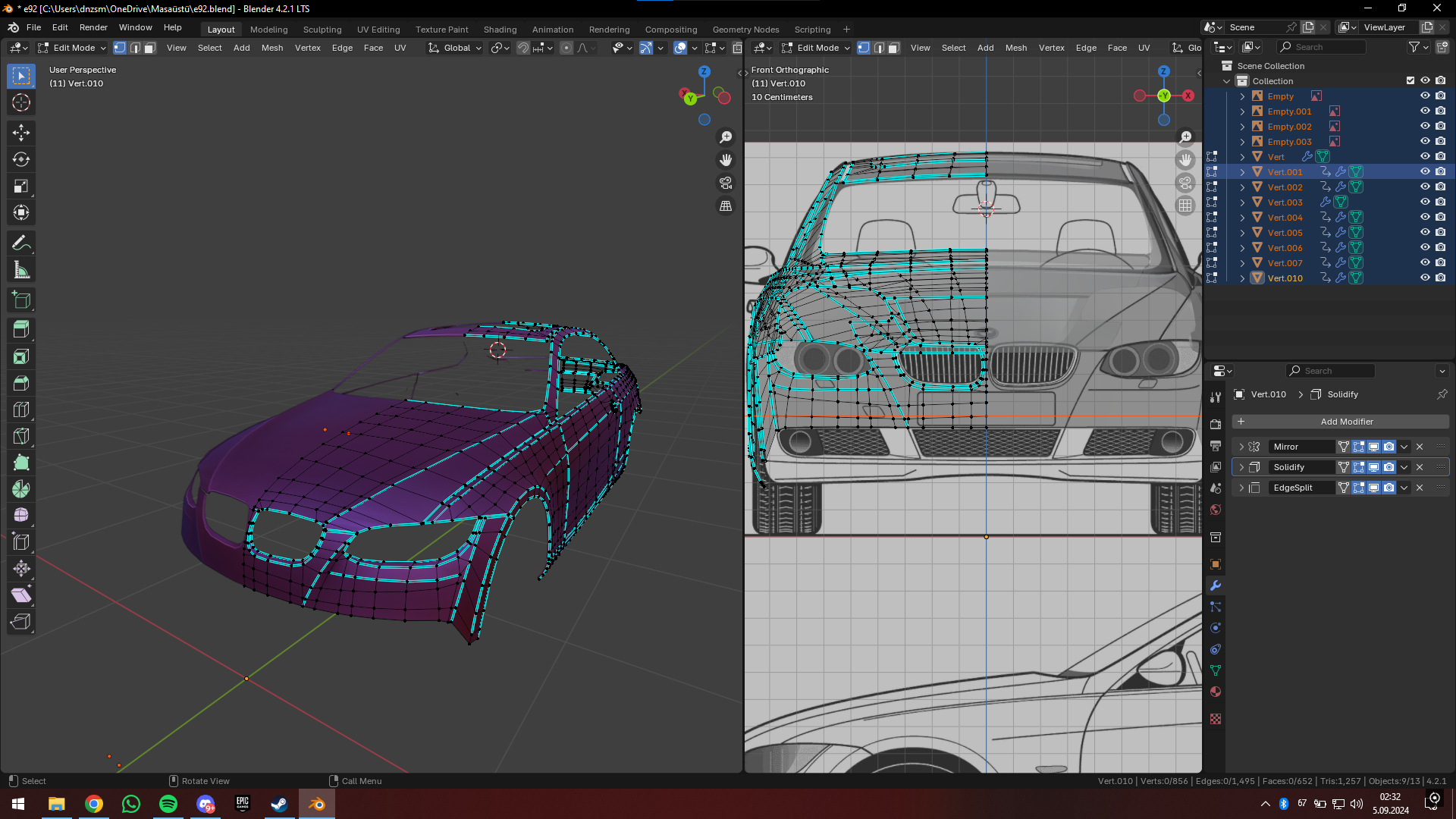Uncheck the Collection exclude checkbox

pyautogui.click(x=1410, y=80)
